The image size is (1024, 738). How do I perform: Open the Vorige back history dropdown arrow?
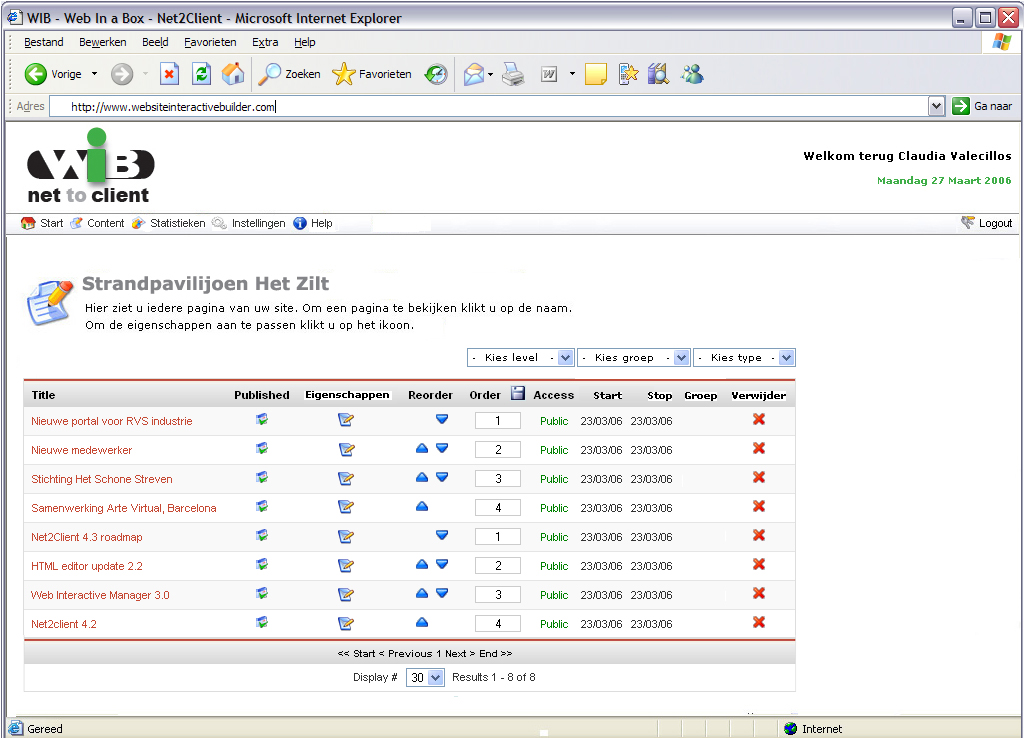pos(95,74)
